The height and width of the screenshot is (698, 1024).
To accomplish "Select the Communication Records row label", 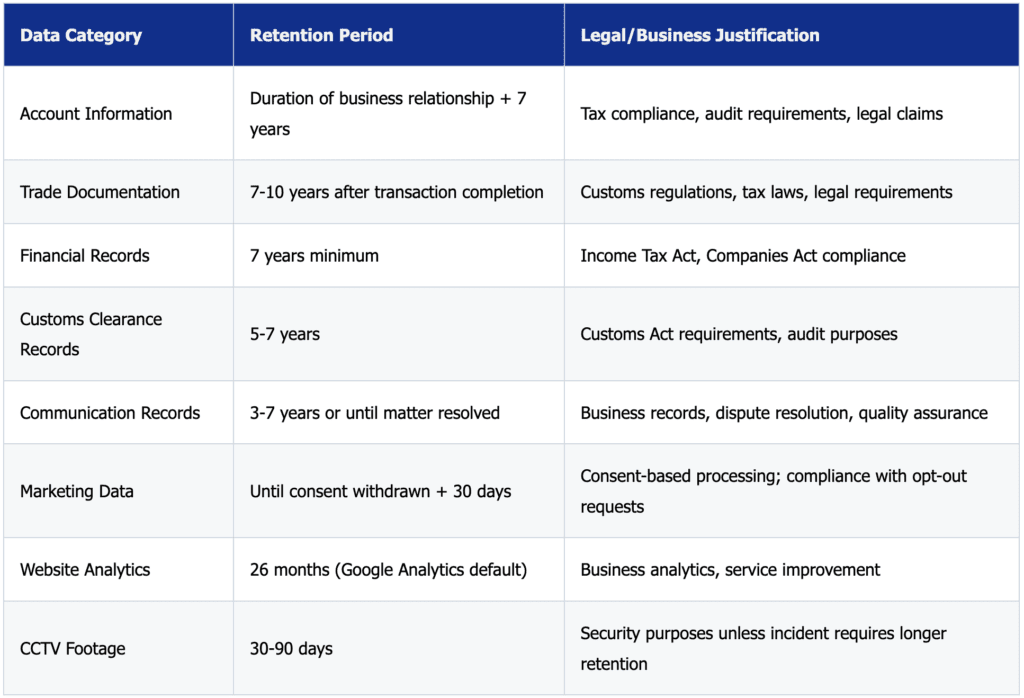I will click(x=110, y=413).
